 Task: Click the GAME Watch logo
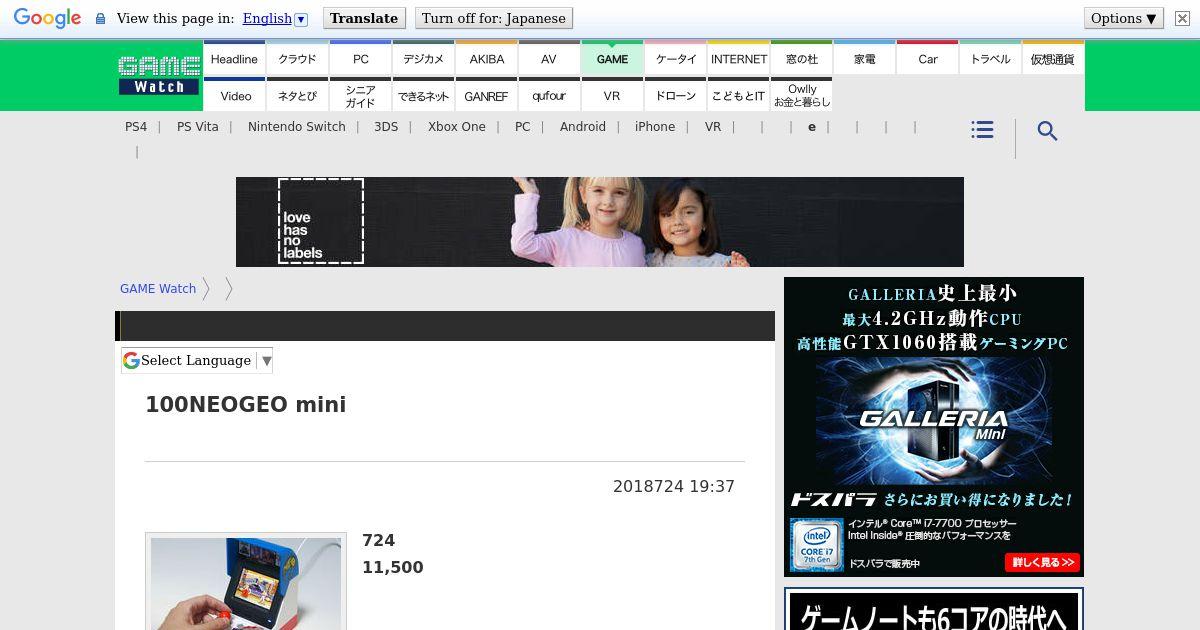pos(159,75)
